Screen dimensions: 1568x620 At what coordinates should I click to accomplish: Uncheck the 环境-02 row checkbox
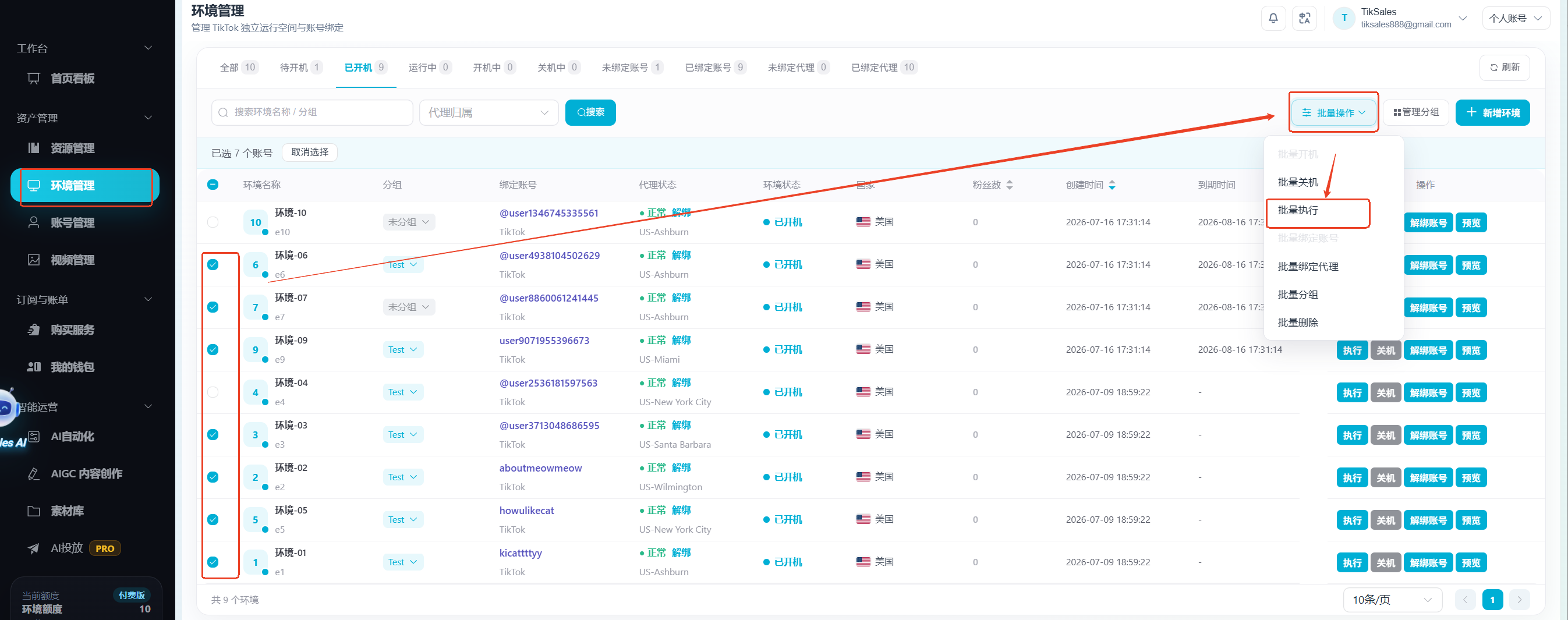pyautogui.click(x=213, y=477)
